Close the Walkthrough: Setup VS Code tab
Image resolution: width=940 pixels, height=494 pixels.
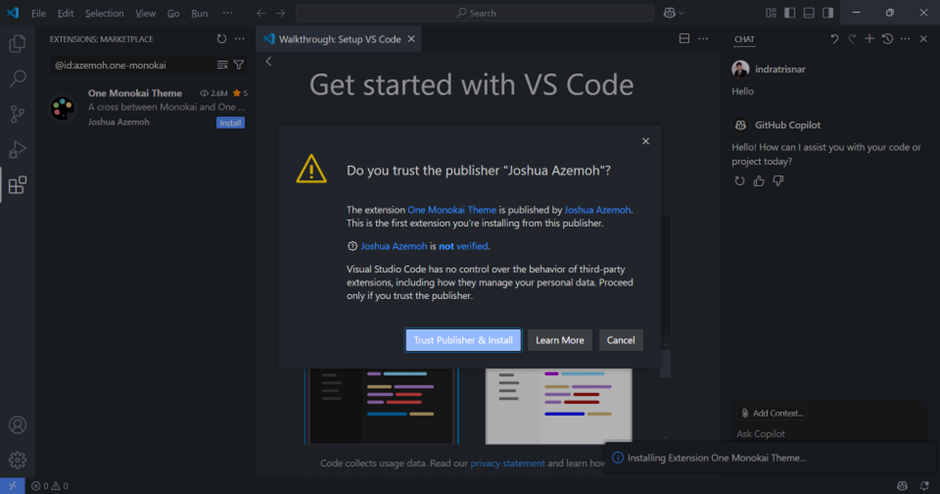[411, 39]
